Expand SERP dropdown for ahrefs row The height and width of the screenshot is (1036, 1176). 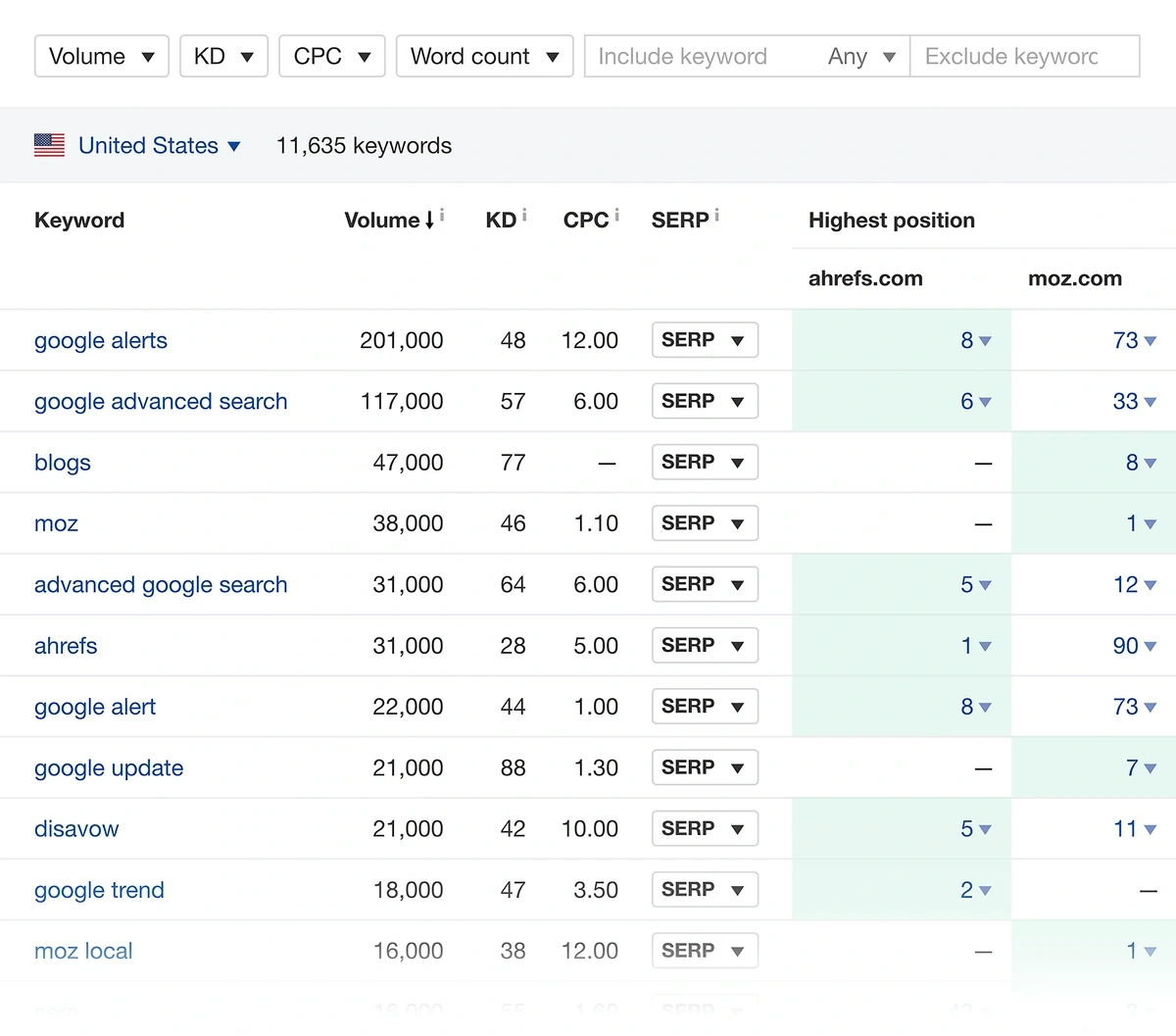point(705,645)
